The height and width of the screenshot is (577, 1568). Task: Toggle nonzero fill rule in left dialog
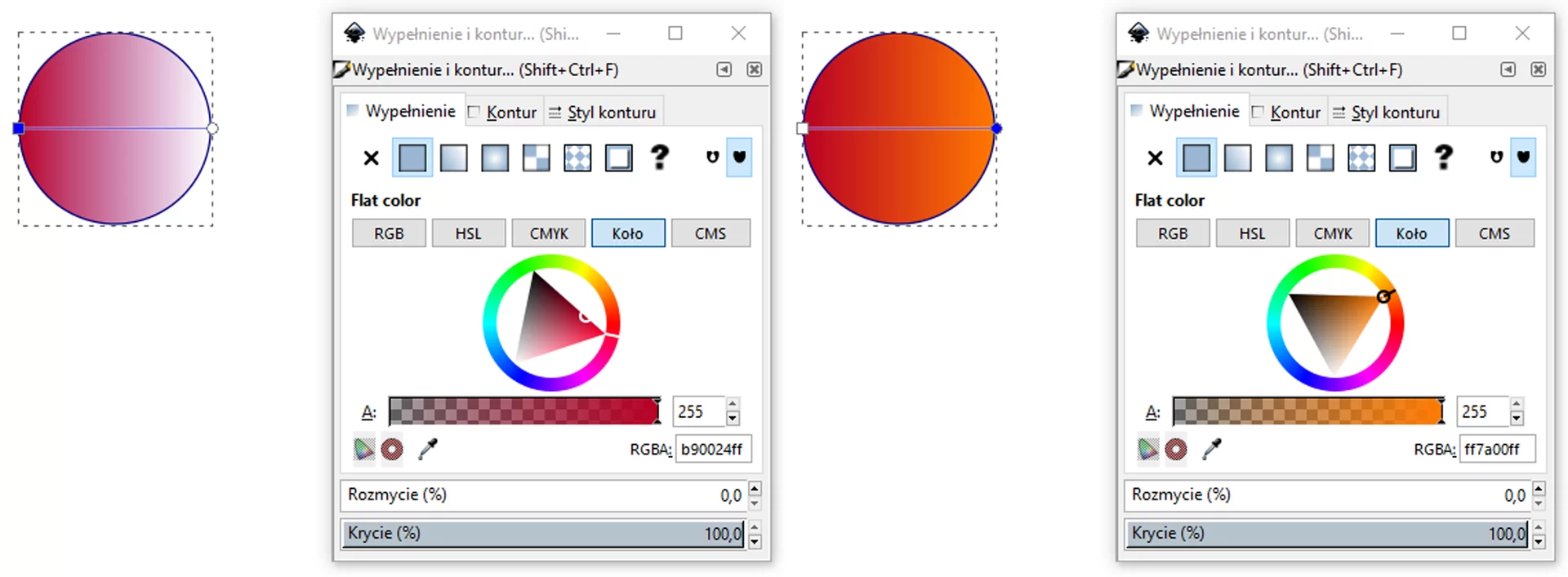[x=739, y=157]
